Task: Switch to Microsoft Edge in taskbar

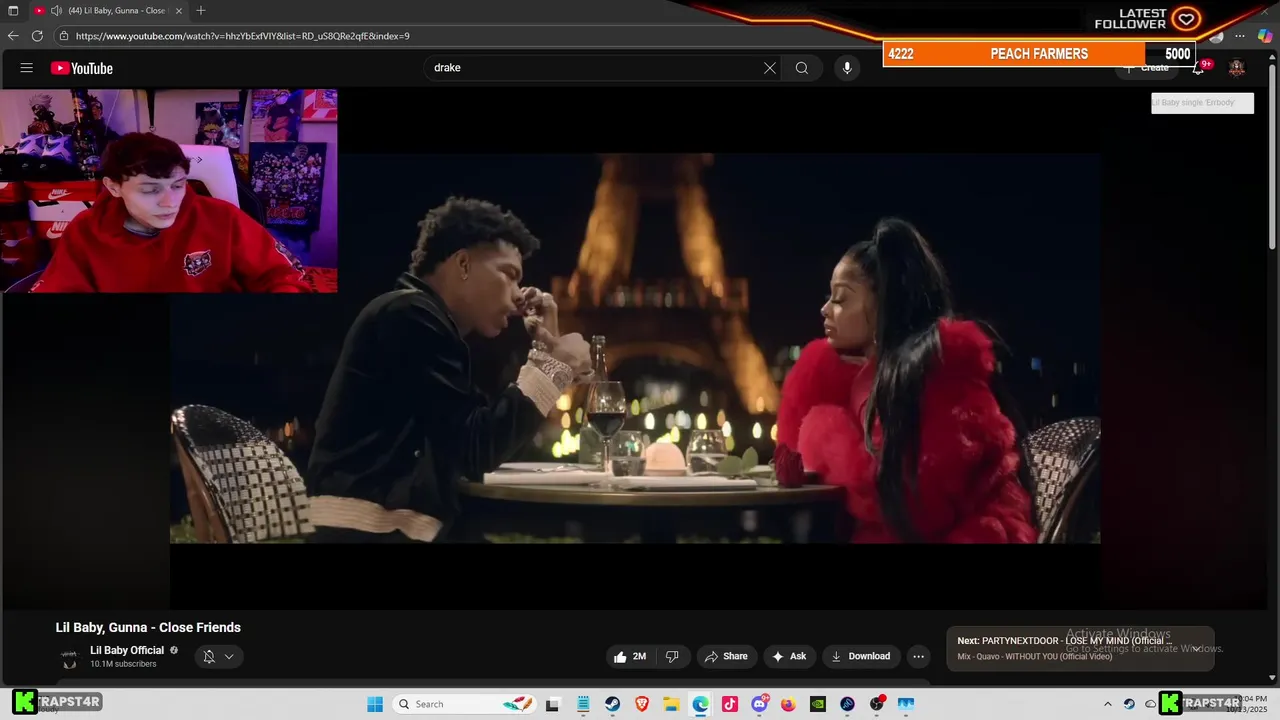Action: (x=700, y=704)
